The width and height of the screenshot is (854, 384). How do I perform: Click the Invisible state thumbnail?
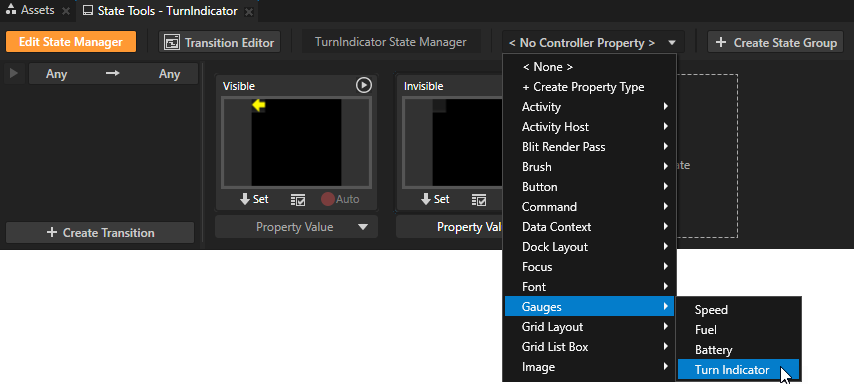coord(452,143)
